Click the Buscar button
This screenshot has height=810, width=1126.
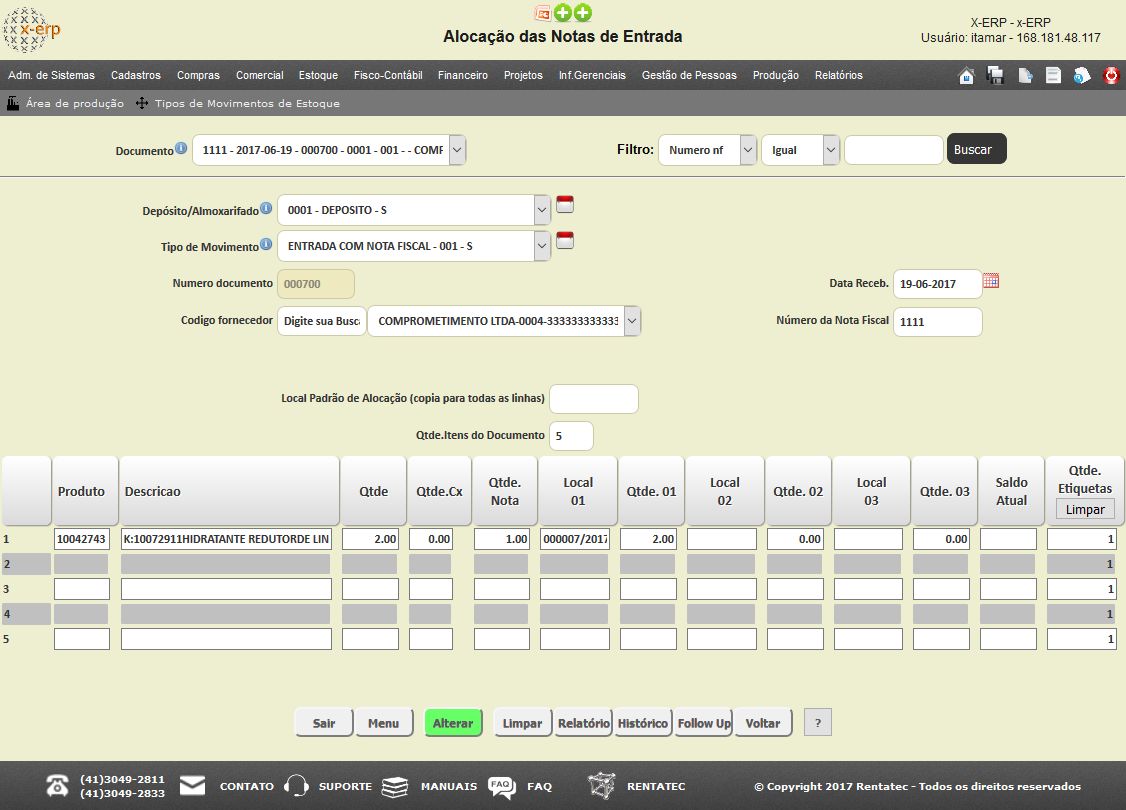coord(977,149)
